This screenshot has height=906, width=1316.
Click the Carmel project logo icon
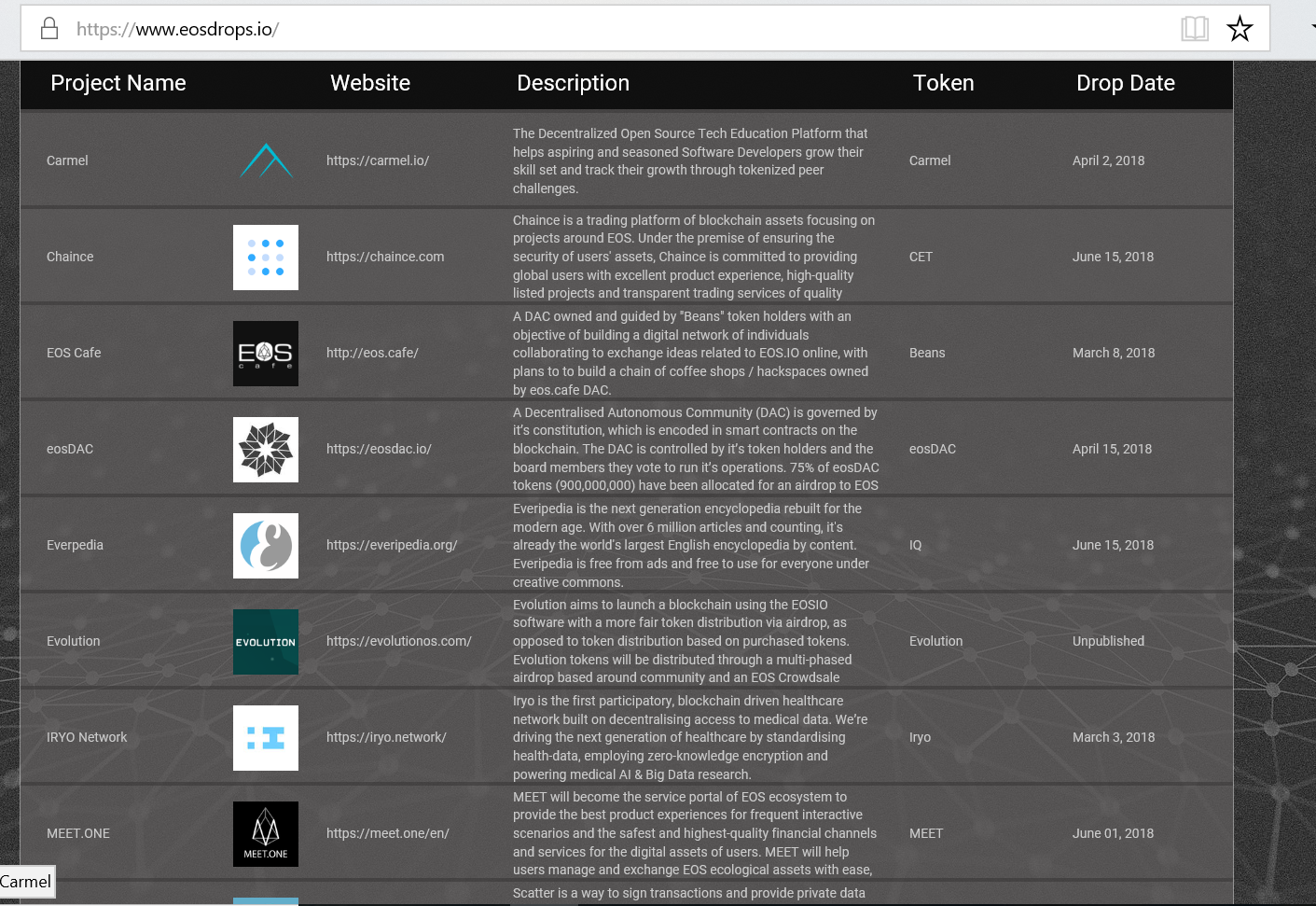pyautogui.click(x=266, y=160)
